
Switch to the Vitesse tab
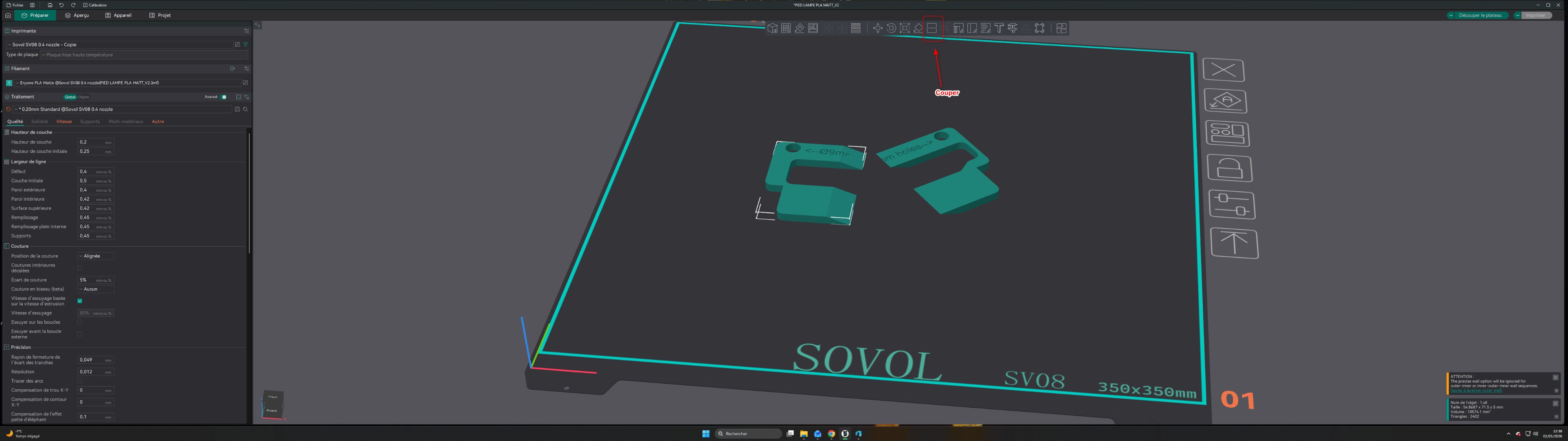(64, 122)
